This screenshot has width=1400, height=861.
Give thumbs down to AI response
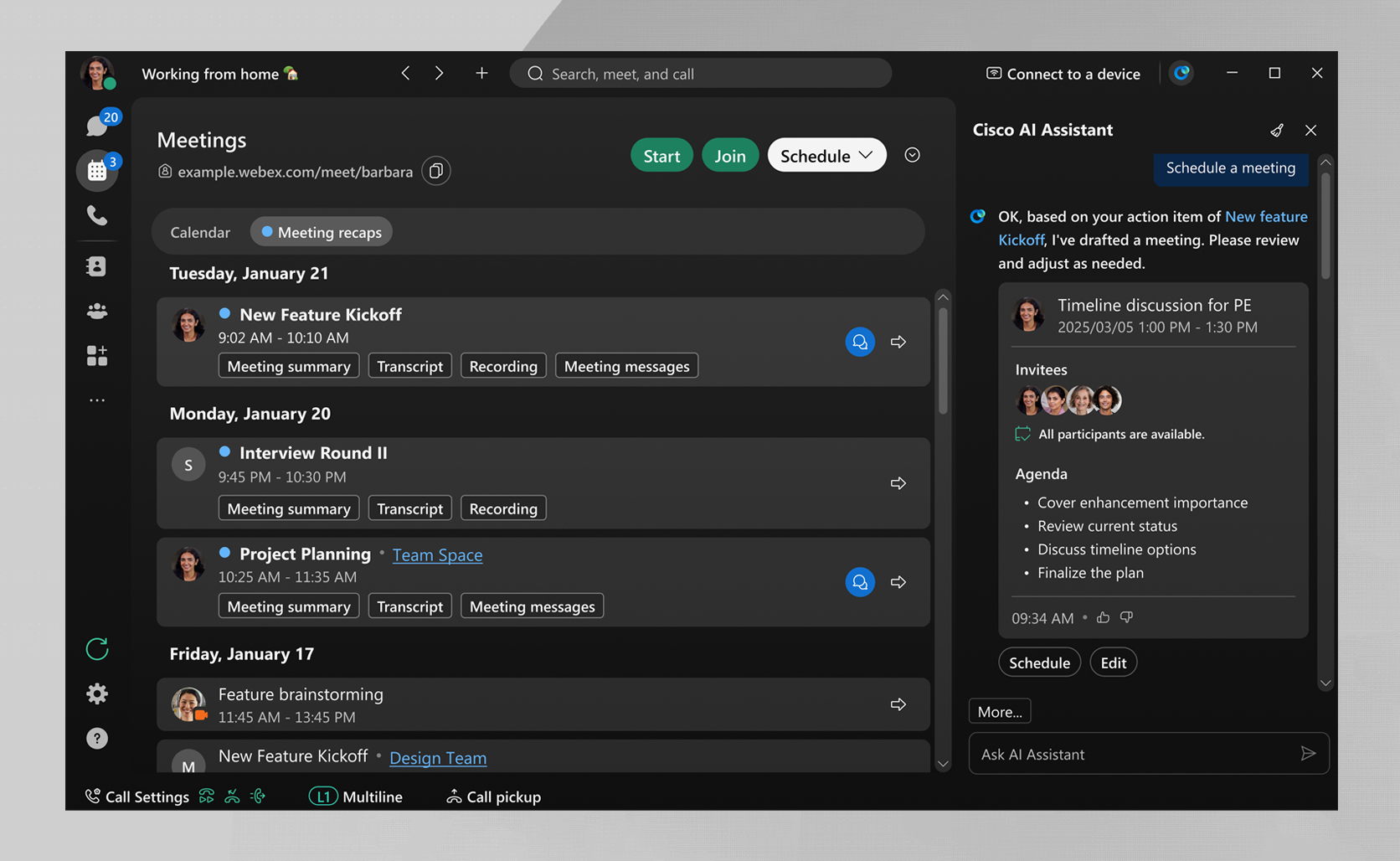click(x=1127, y=617)
